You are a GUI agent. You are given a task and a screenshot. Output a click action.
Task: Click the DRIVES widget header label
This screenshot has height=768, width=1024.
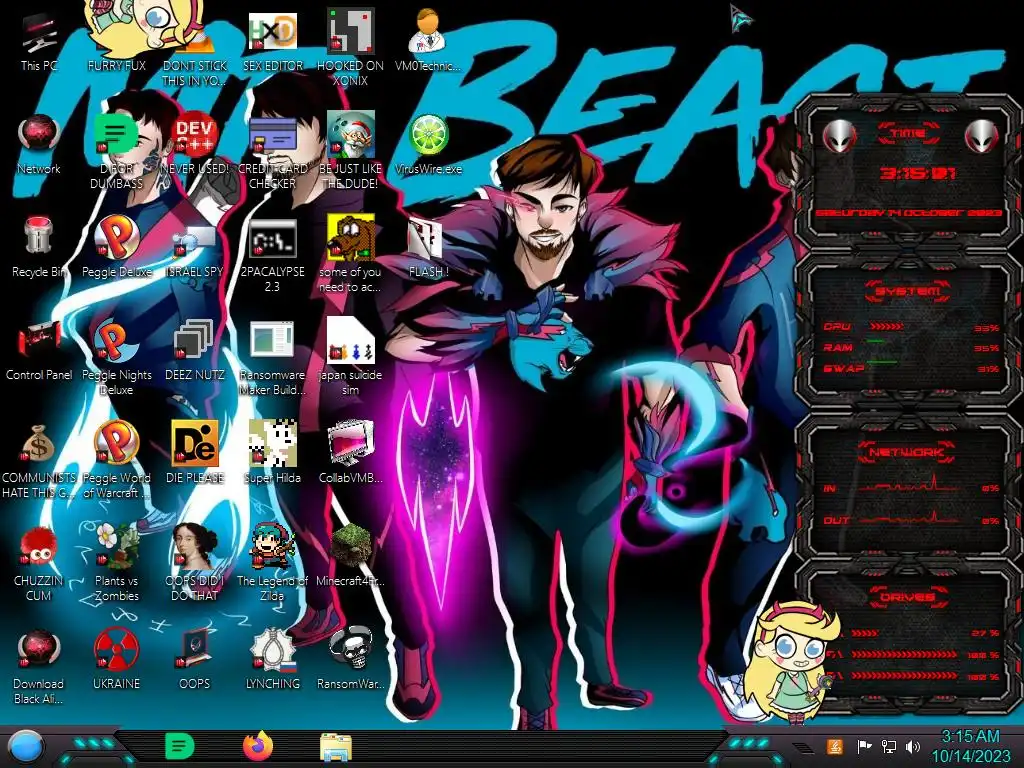click(907, 597)
